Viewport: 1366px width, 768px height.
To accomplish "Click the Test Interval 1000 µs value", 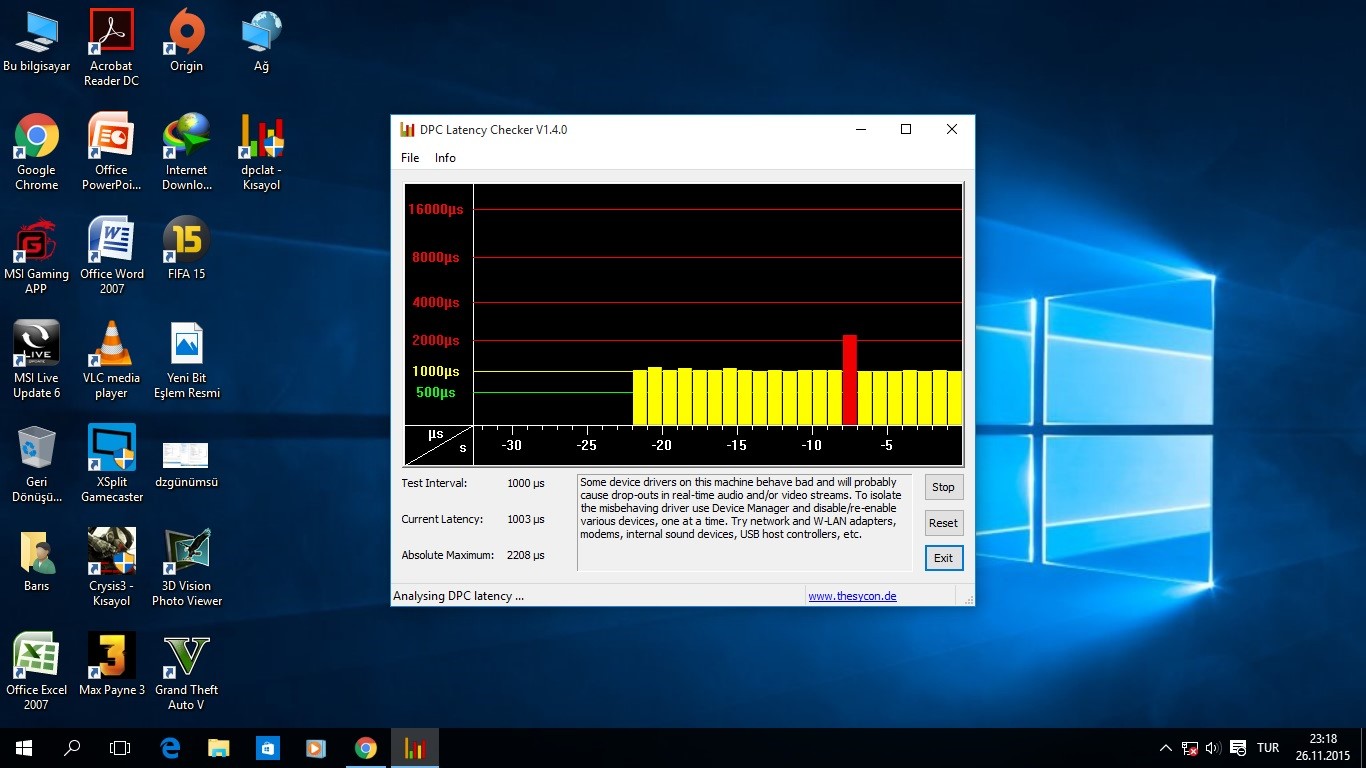I will (526, 483).
